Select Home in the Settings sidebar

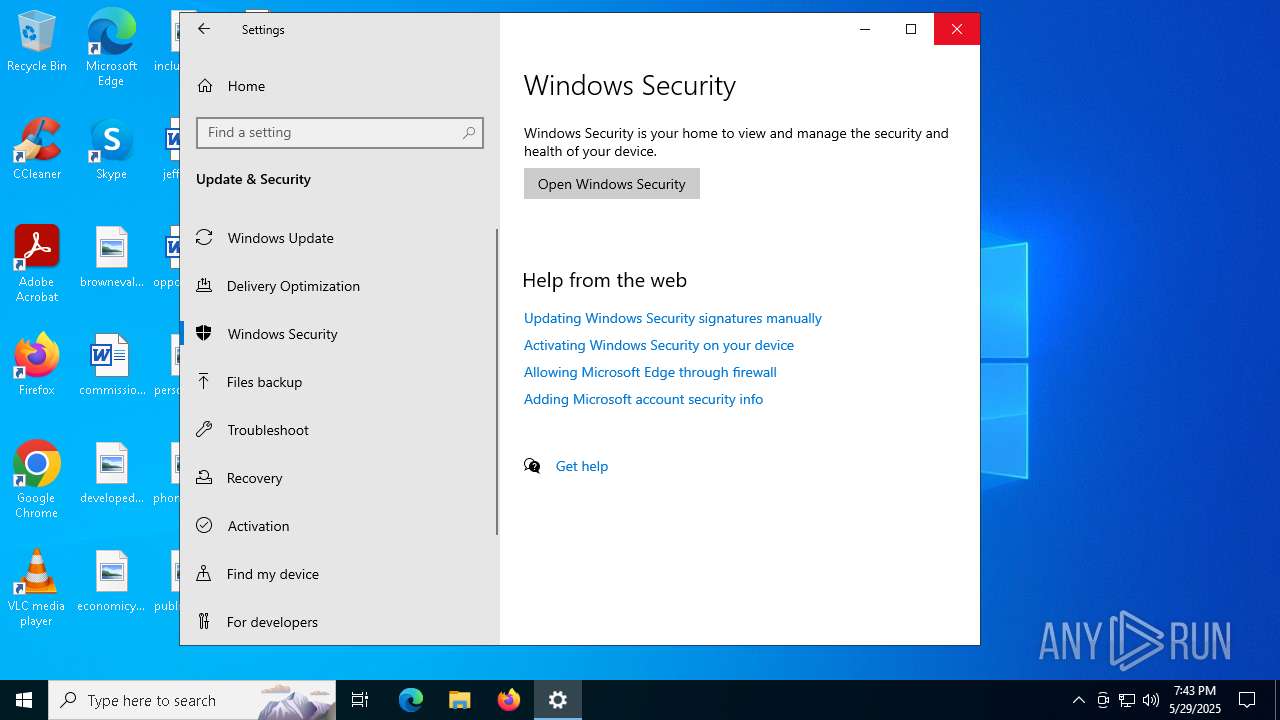click(x=340, y=86)
